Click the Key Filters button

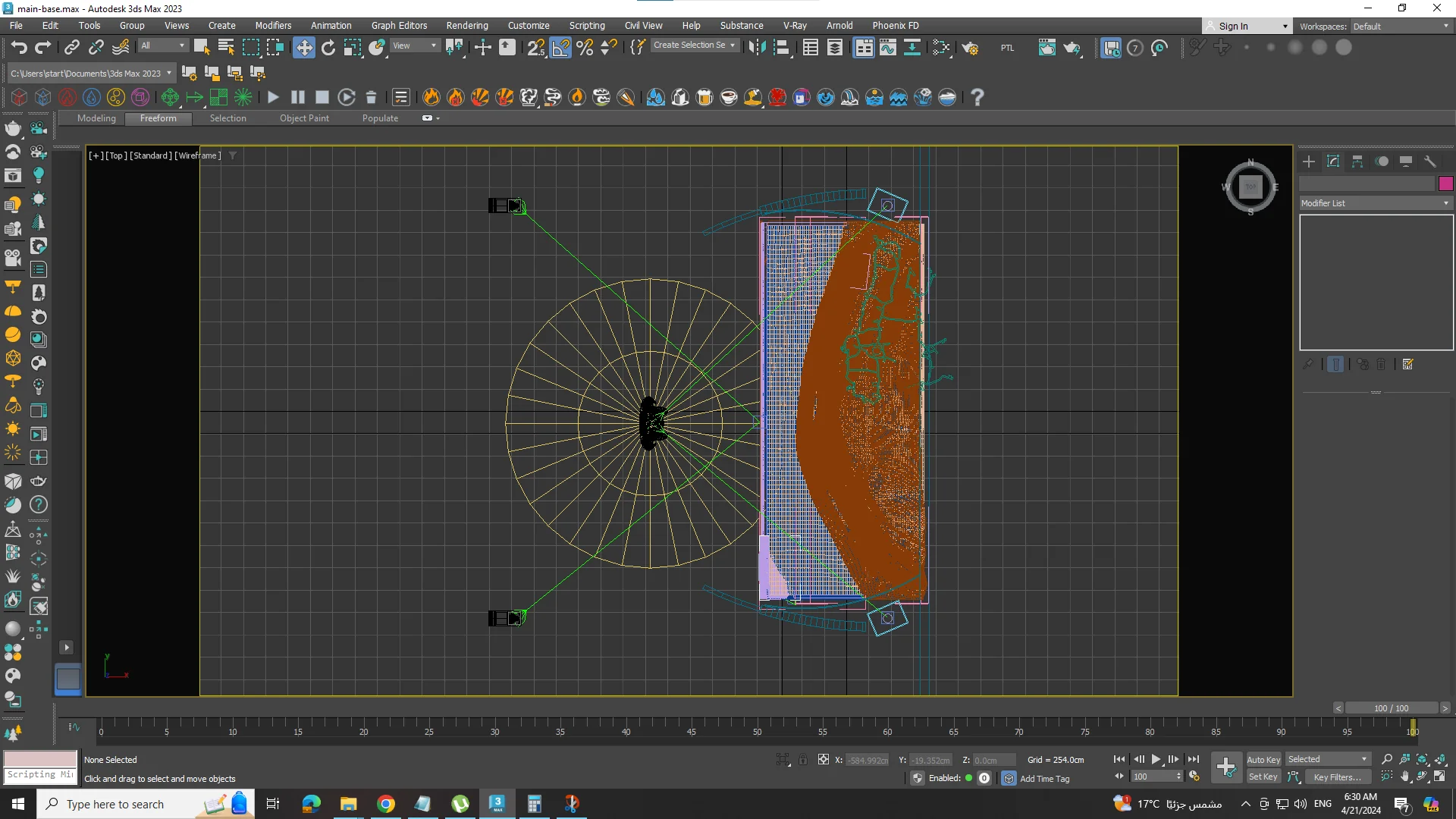[1337, 777]
